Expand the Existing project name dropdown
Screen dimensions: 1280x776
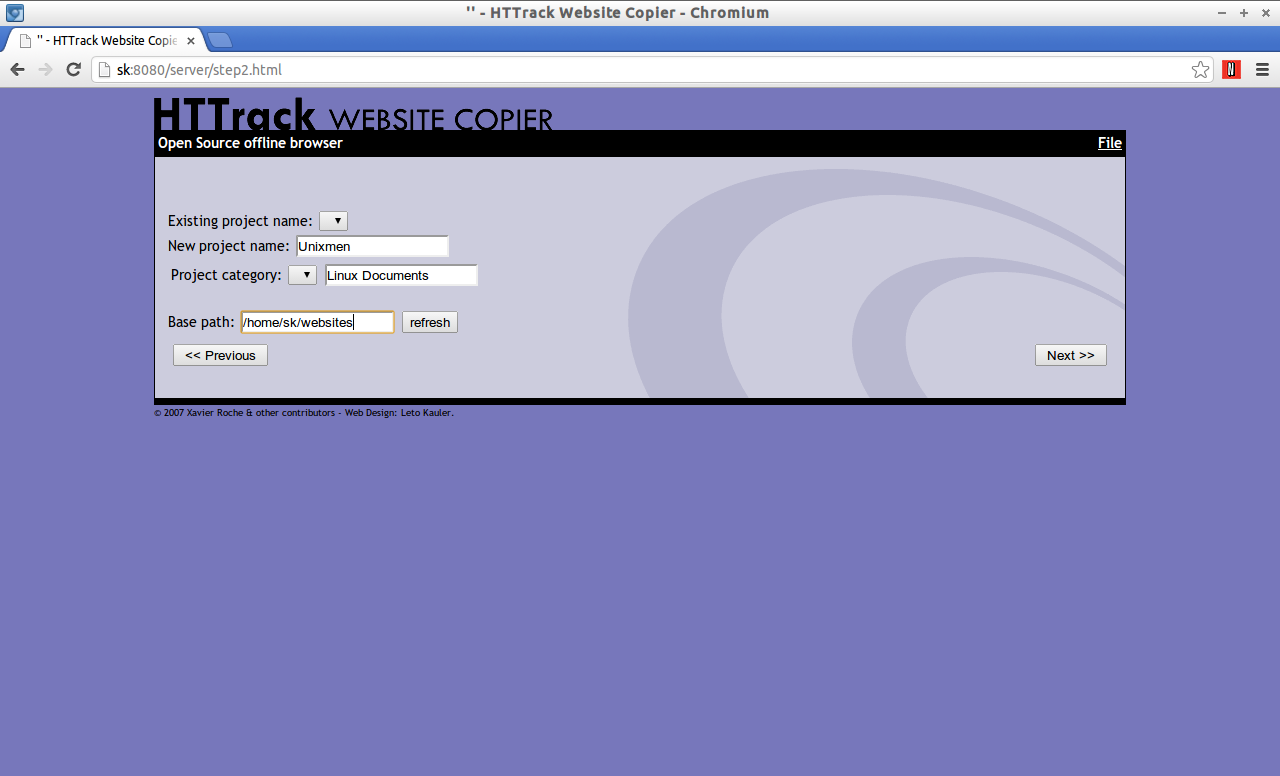click(x=333, y=221)
